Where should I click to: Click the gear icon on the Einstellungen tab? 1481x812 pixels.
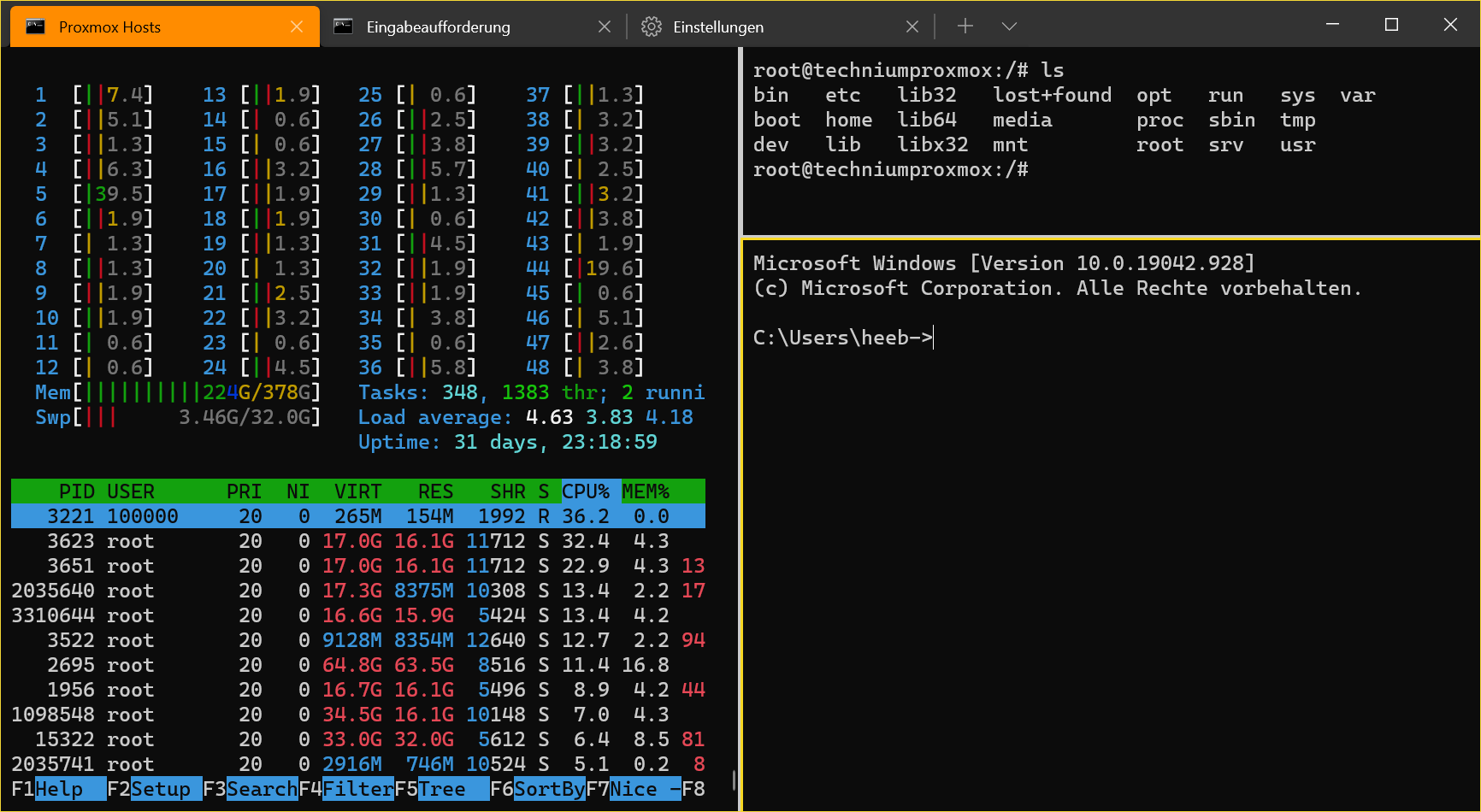pyautogui.click(x=651, y=26)
